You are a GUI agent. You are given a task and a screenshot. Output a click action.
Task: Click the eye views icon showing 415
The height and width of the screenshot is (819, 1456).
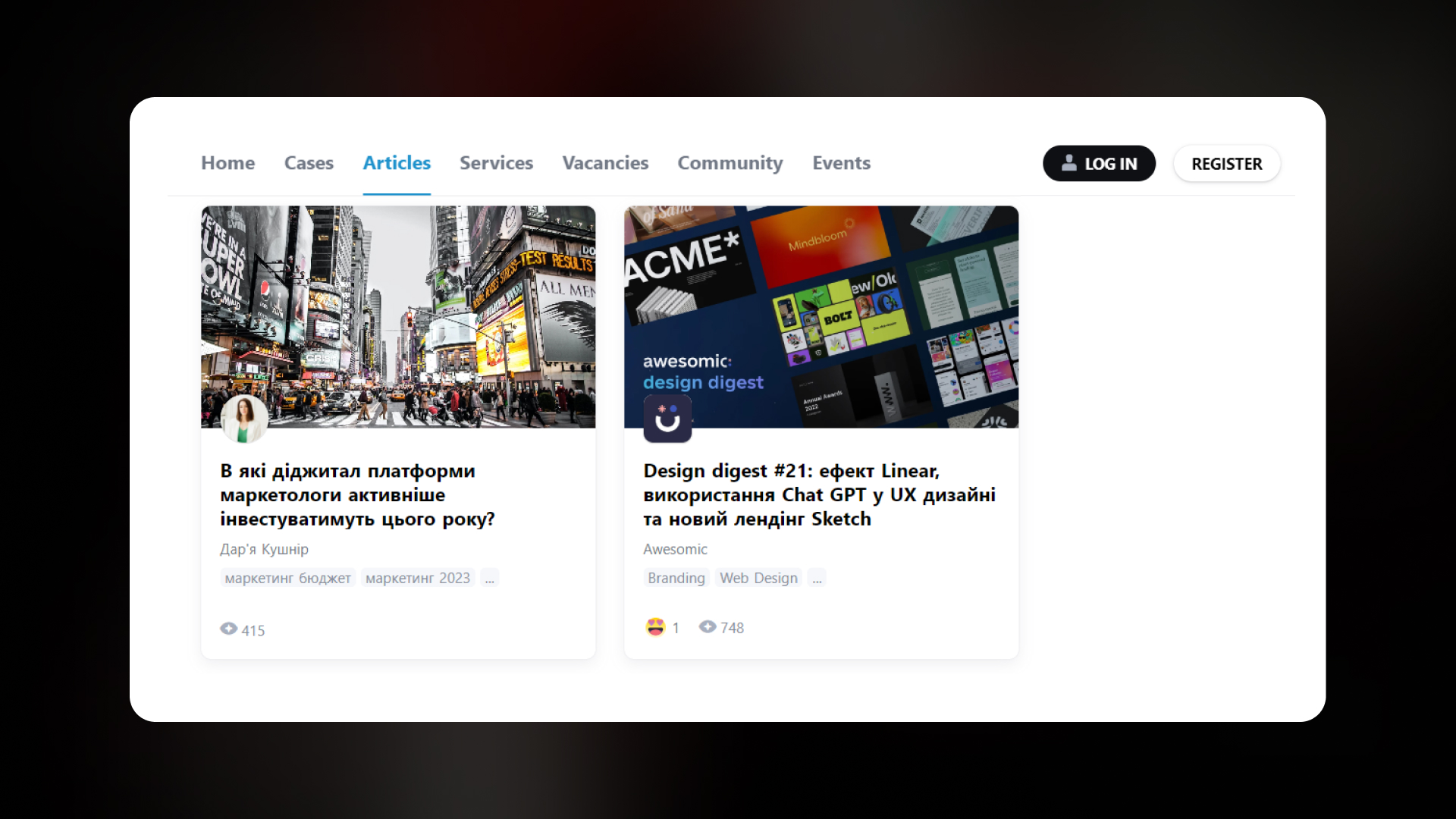pyautogui.click(x=229, y=629)
